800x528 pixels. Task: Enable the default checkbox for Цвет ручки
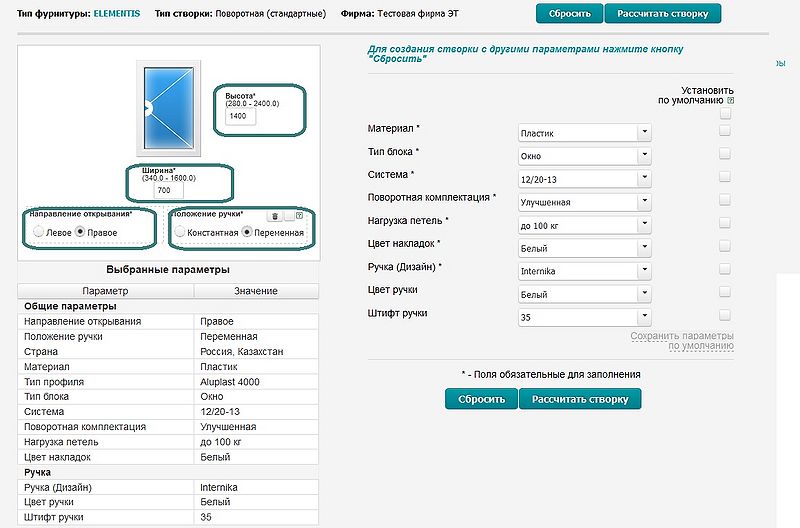[725, 292]
